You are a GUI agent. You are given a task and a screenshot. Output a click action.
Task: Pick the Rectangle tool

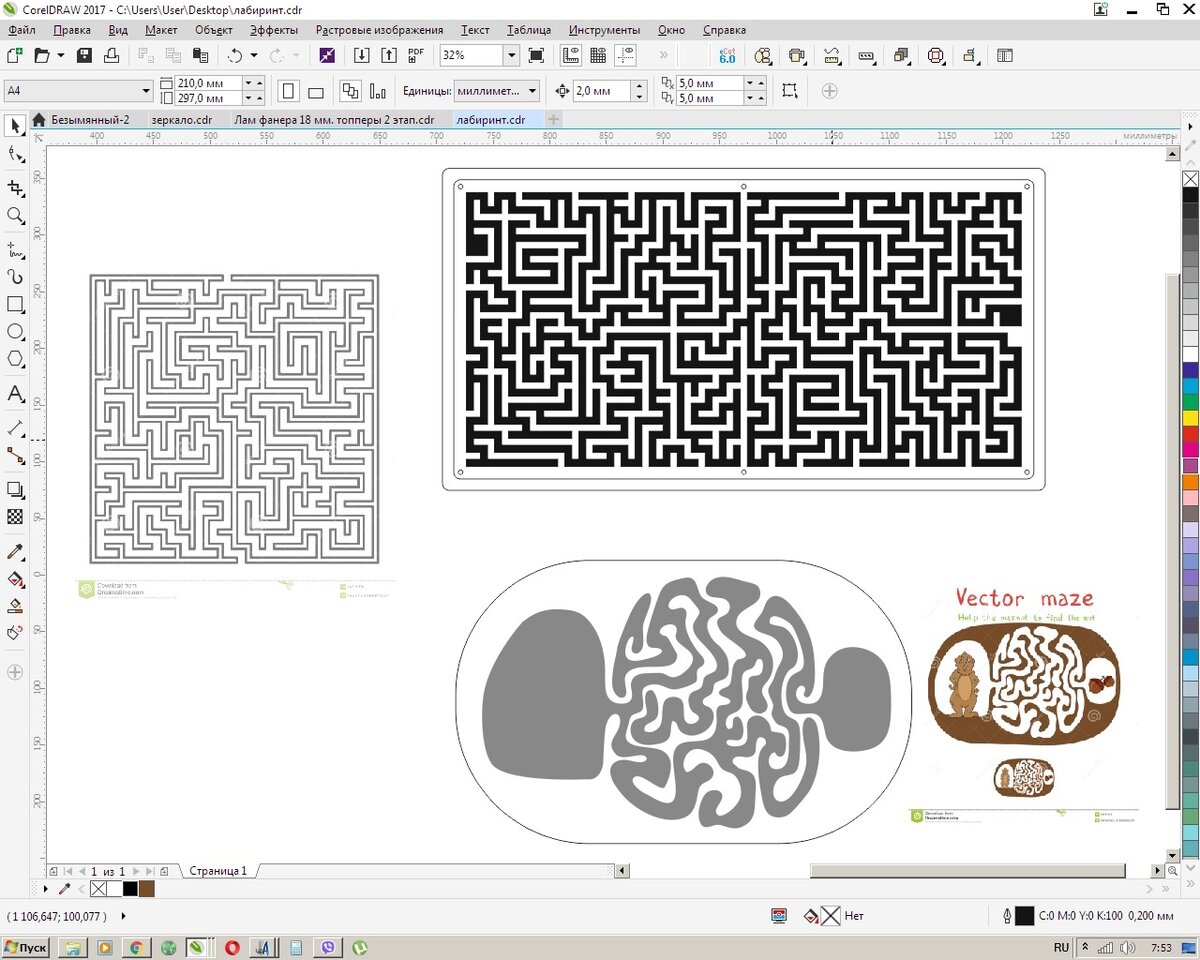pos(15,304)
